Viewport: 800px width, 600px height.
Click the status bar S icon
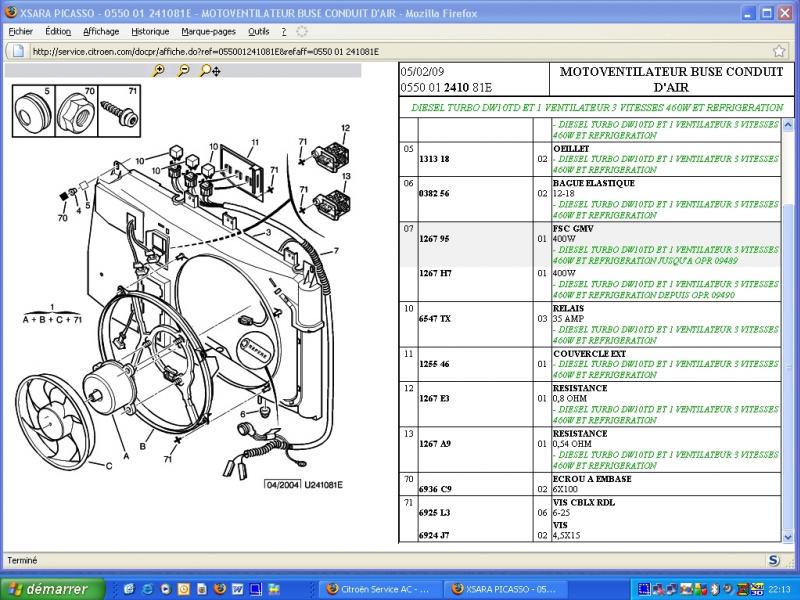pos(774,560)
